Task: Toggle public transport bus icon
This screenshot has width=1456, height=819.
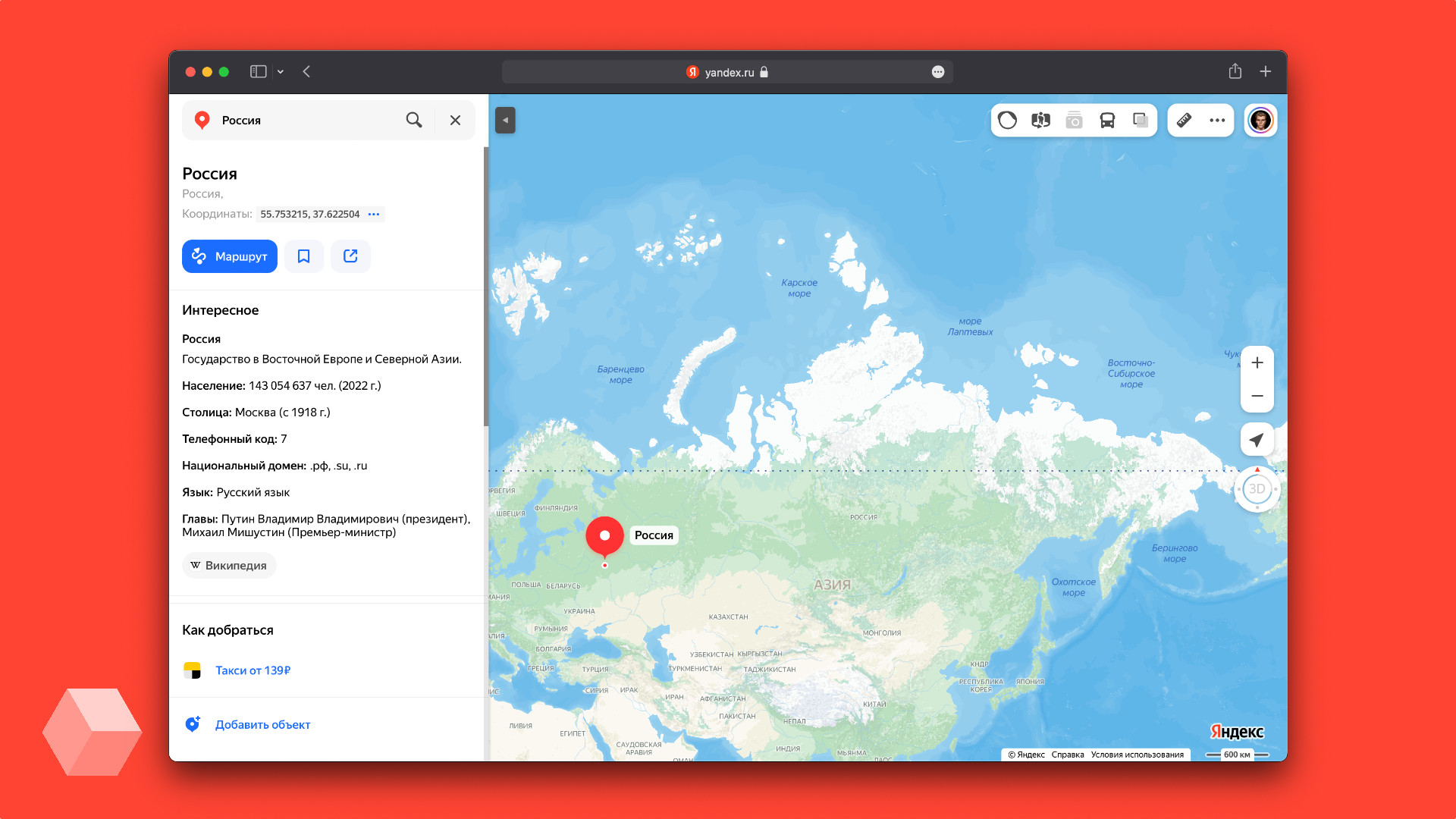Action: click(1107, 120)
